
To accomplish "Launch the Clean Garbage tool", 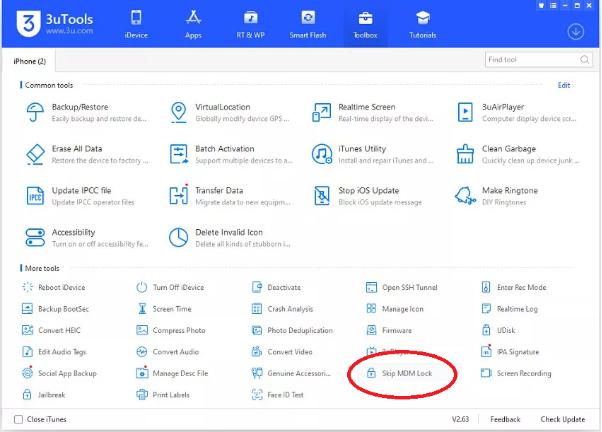I will 517,154.
